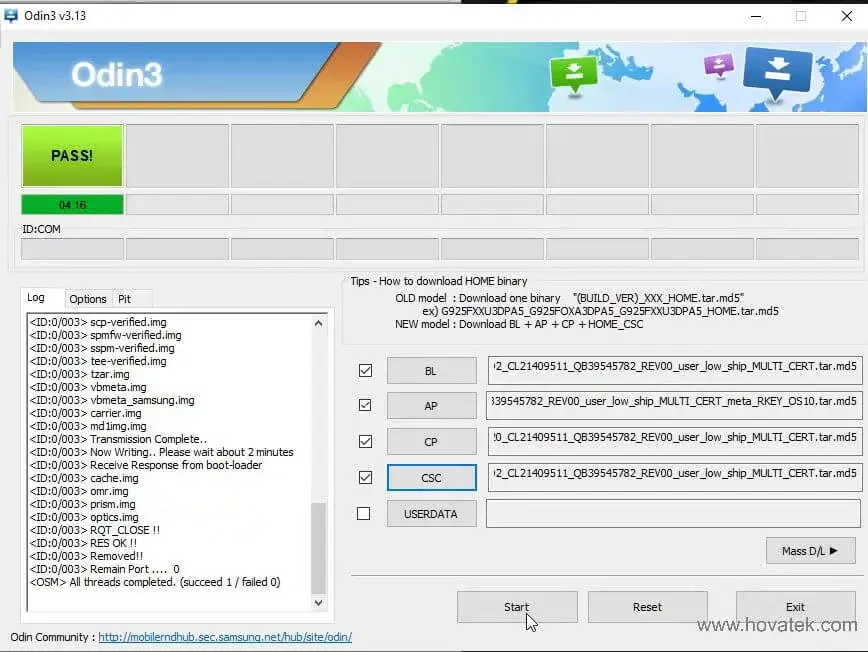Select the Log tab

41,297
